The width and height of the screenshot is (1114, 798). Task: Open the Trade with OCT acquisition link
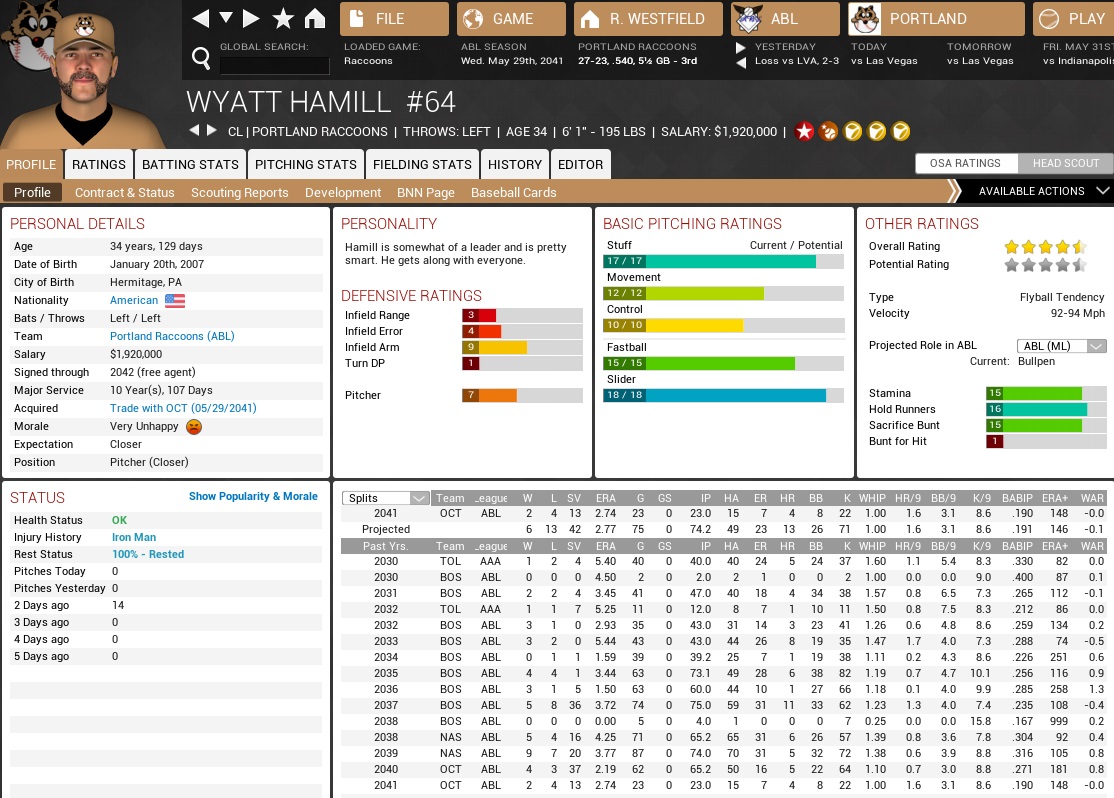click(183, 408)
